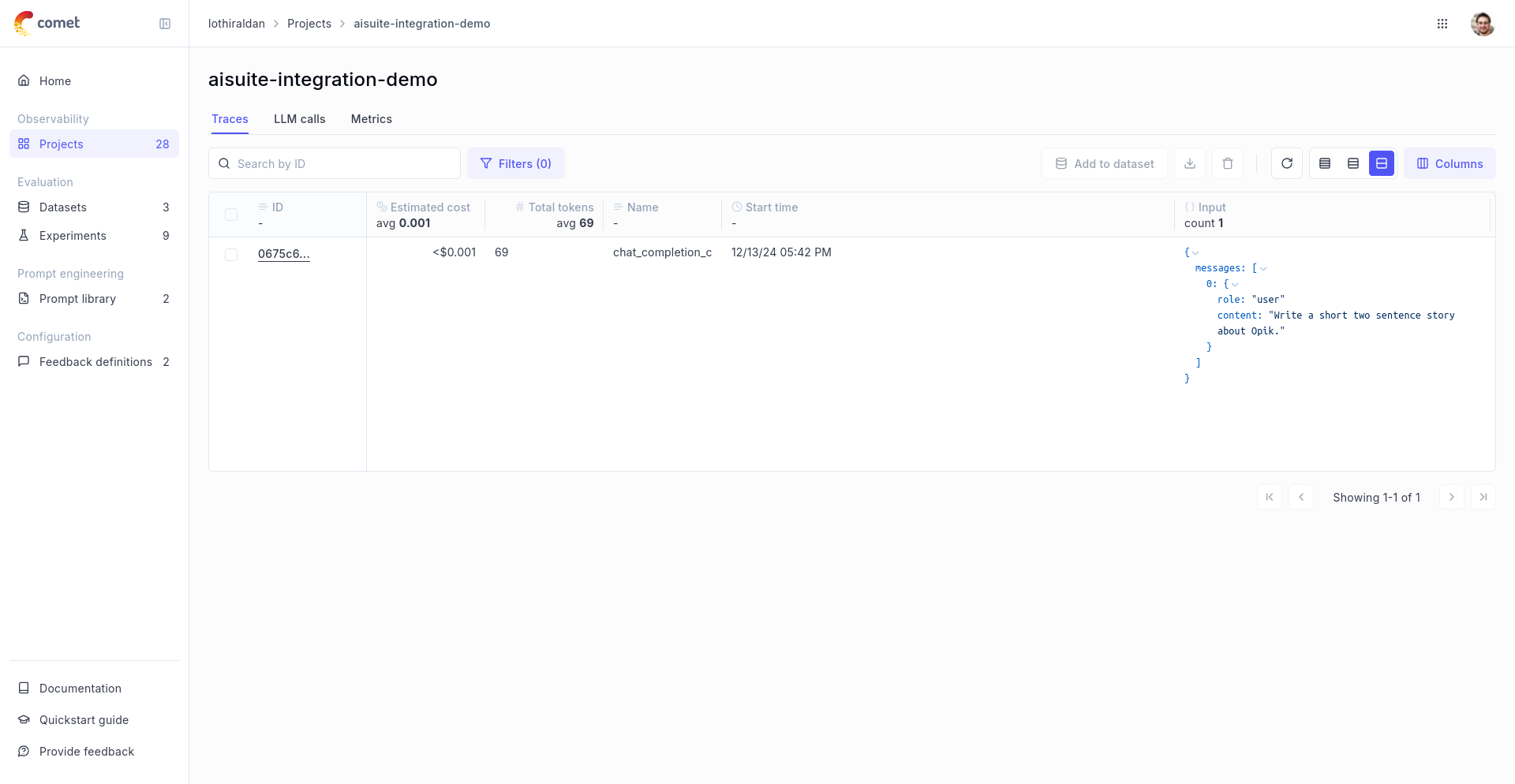Switch to the LLM calls tab

point(300,119)
